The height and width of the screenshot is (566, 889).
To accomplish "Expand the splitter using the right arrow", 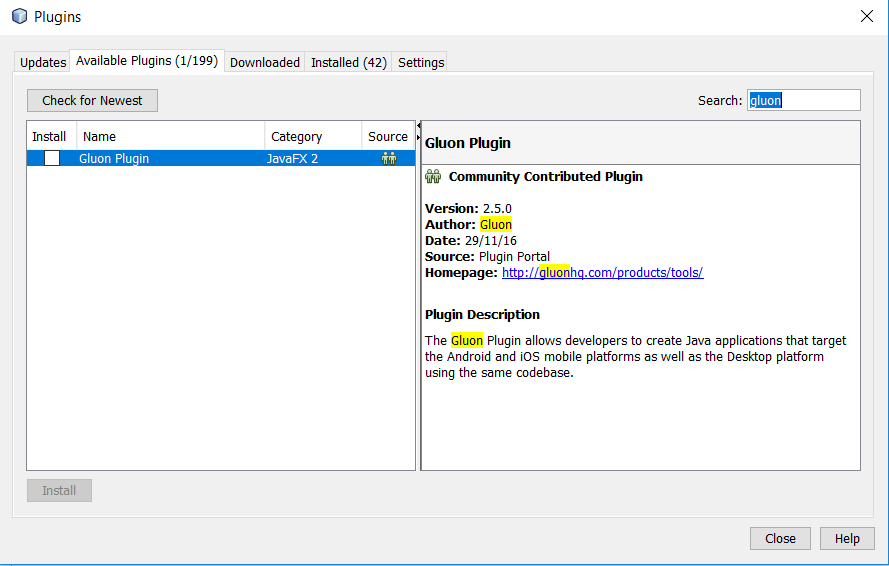I will (419, 137).
